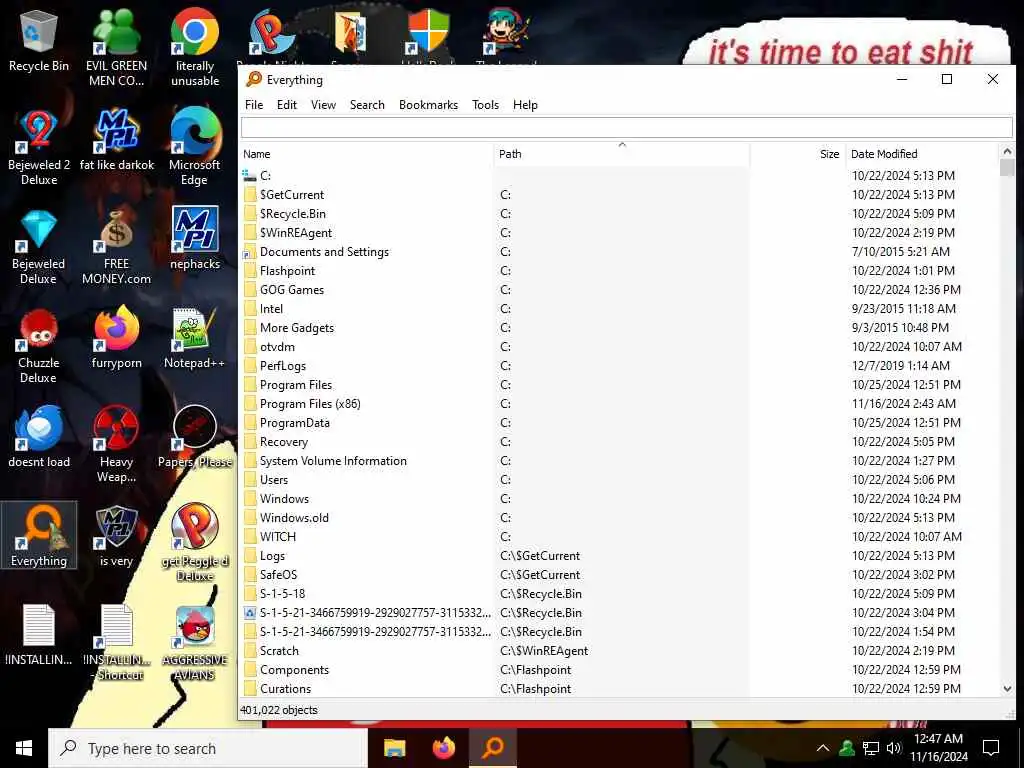Select the Scratch folder row

pyautogui.click(x=619, y=650)
